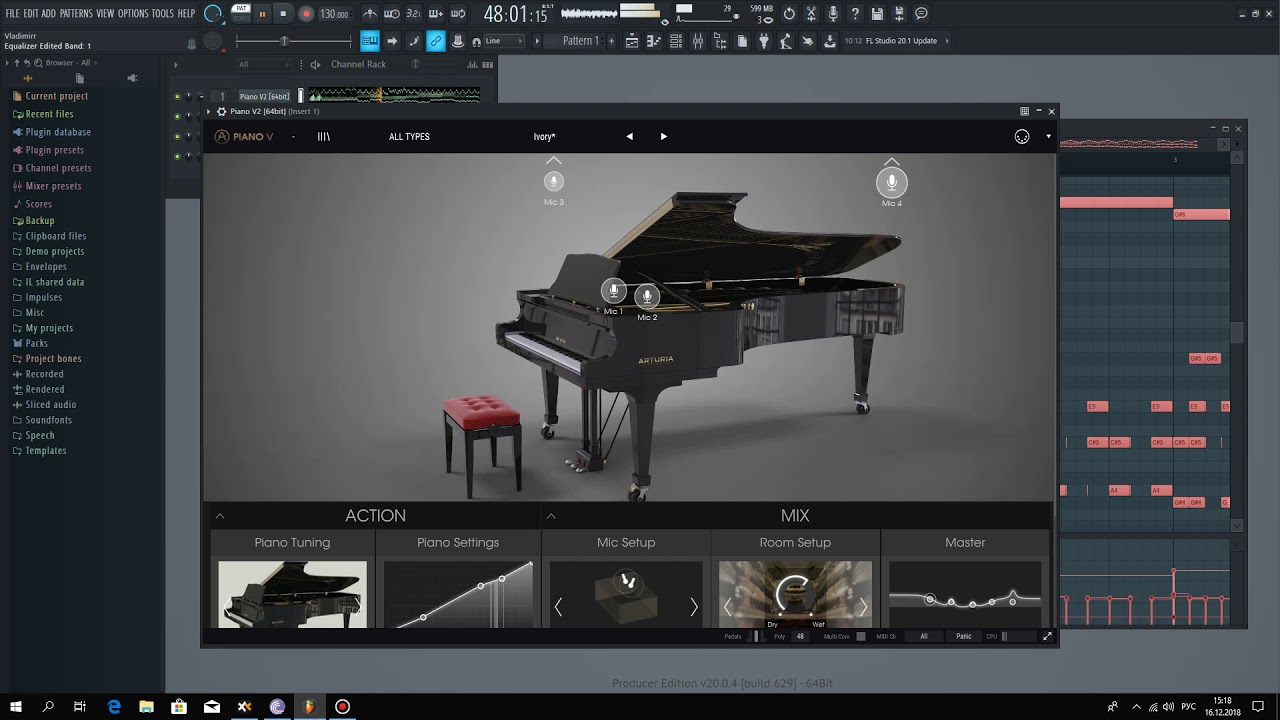Toggle the Multi-Core checkbox
The width and height of the screenshot is (1280, 720).
click(860, 636)
